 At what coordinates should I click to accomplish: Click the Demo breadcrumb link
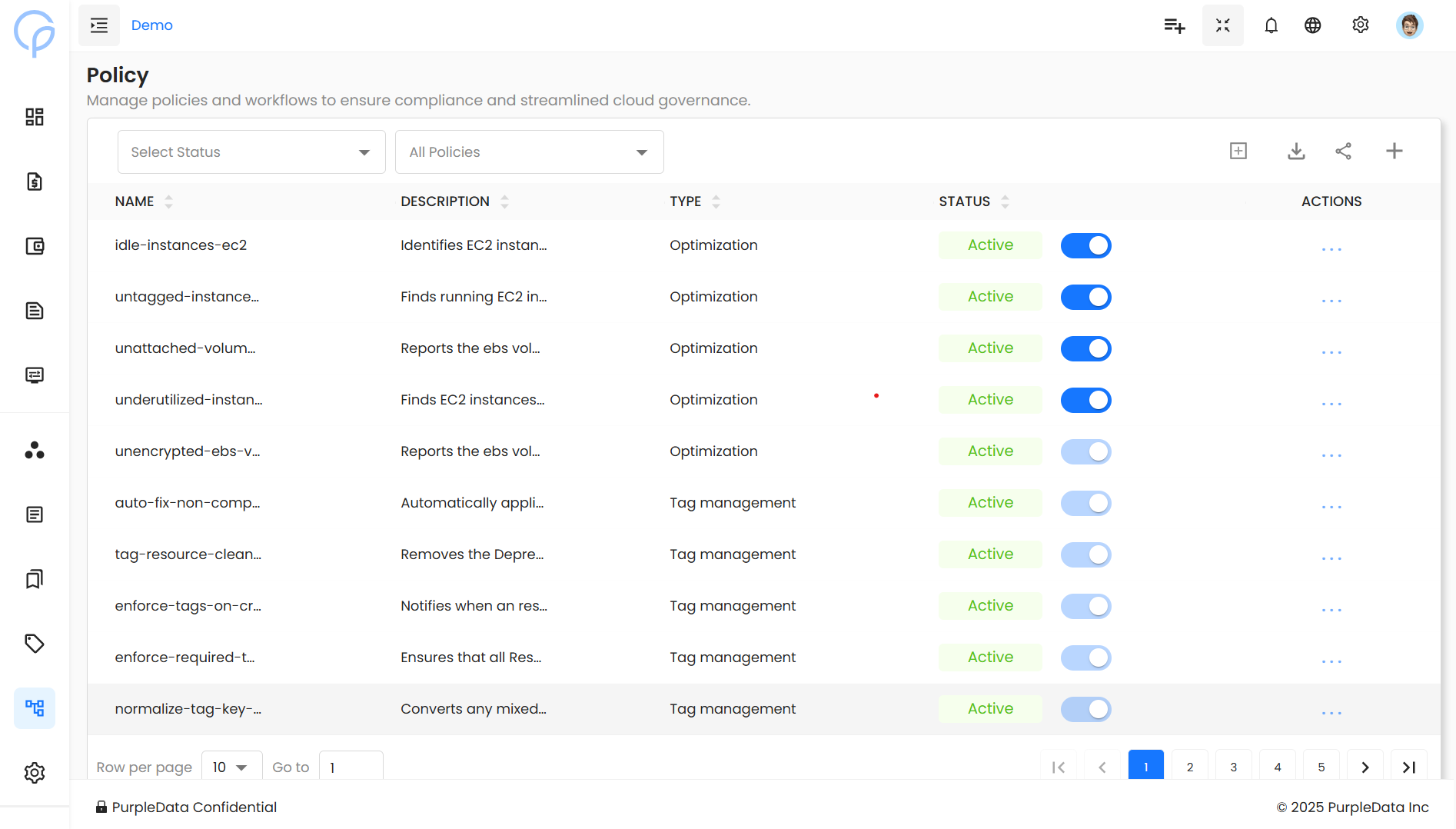(151, 25)
